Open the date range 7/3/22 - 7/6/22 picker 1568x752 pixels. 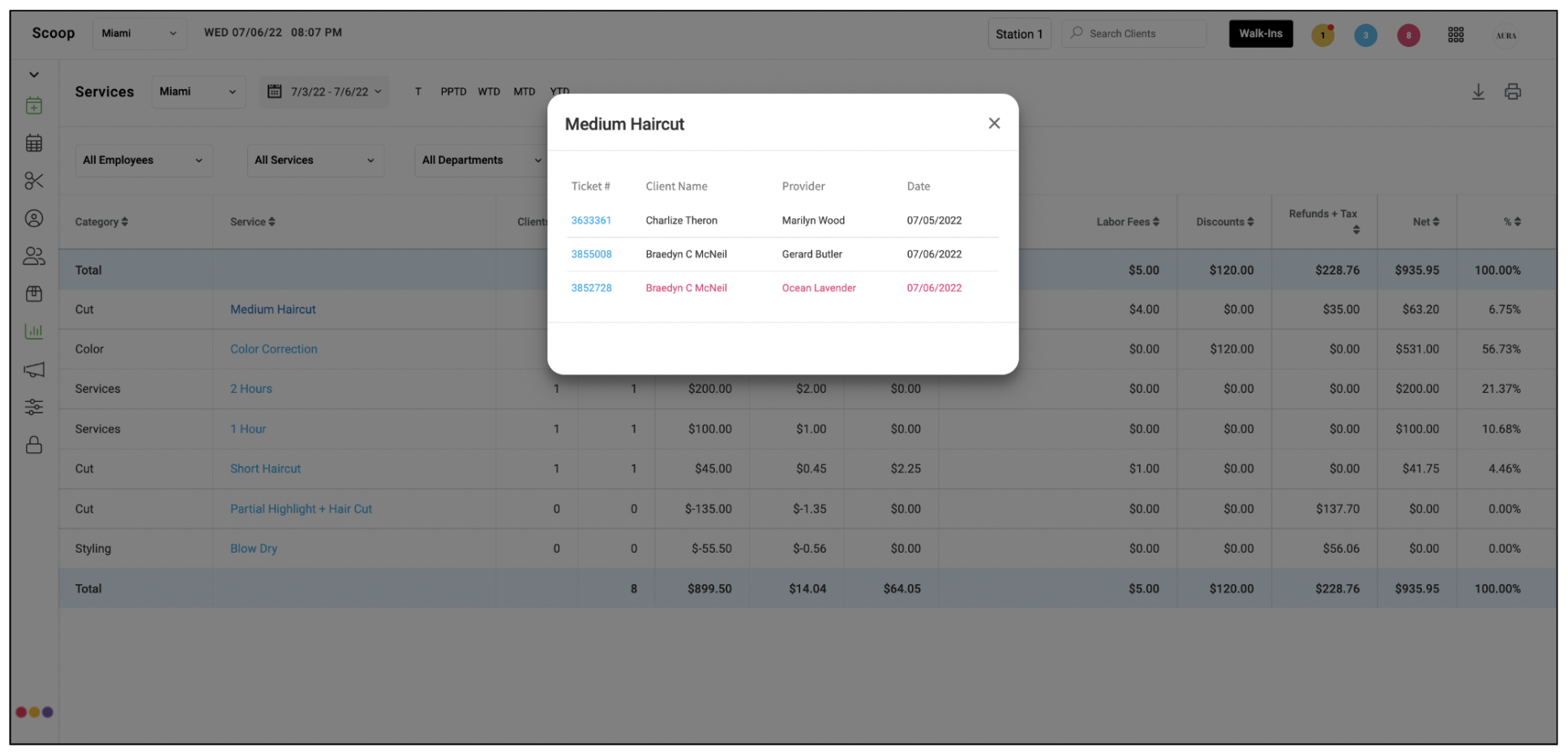pos(324,92)
